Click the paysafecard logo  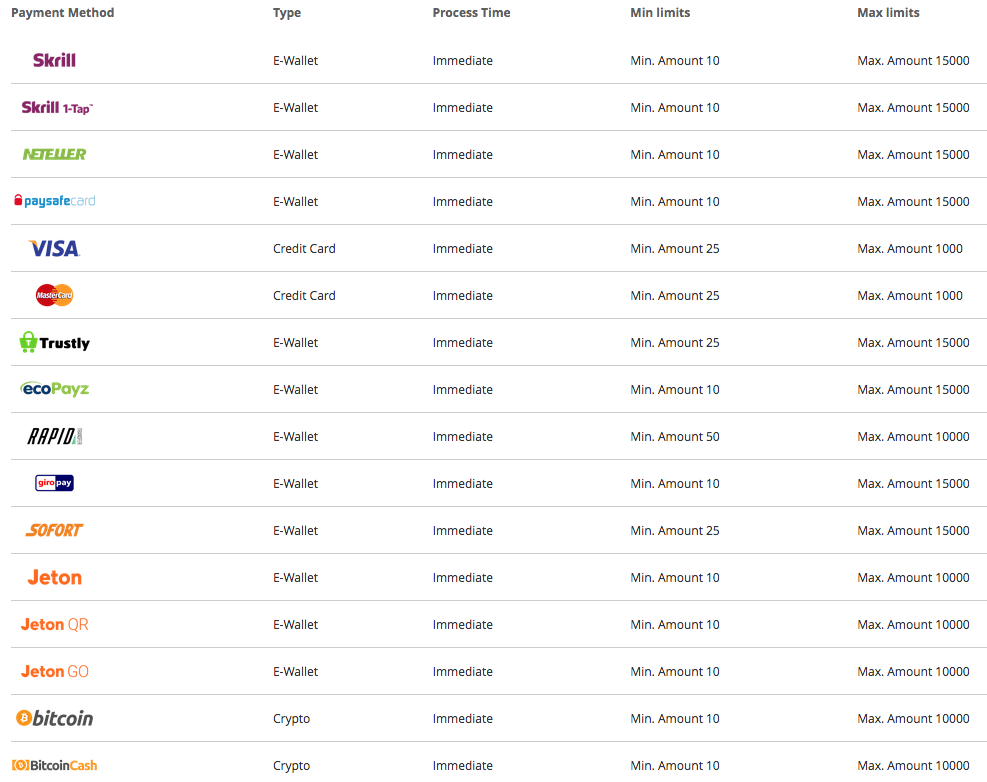54,201
